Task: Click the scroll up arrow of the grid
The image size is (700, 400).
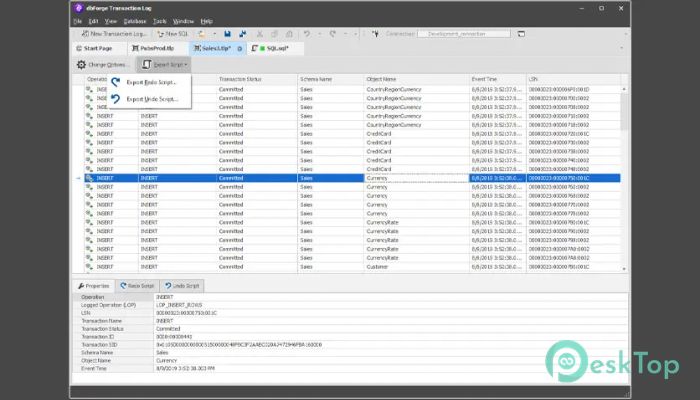Action: 624,89
